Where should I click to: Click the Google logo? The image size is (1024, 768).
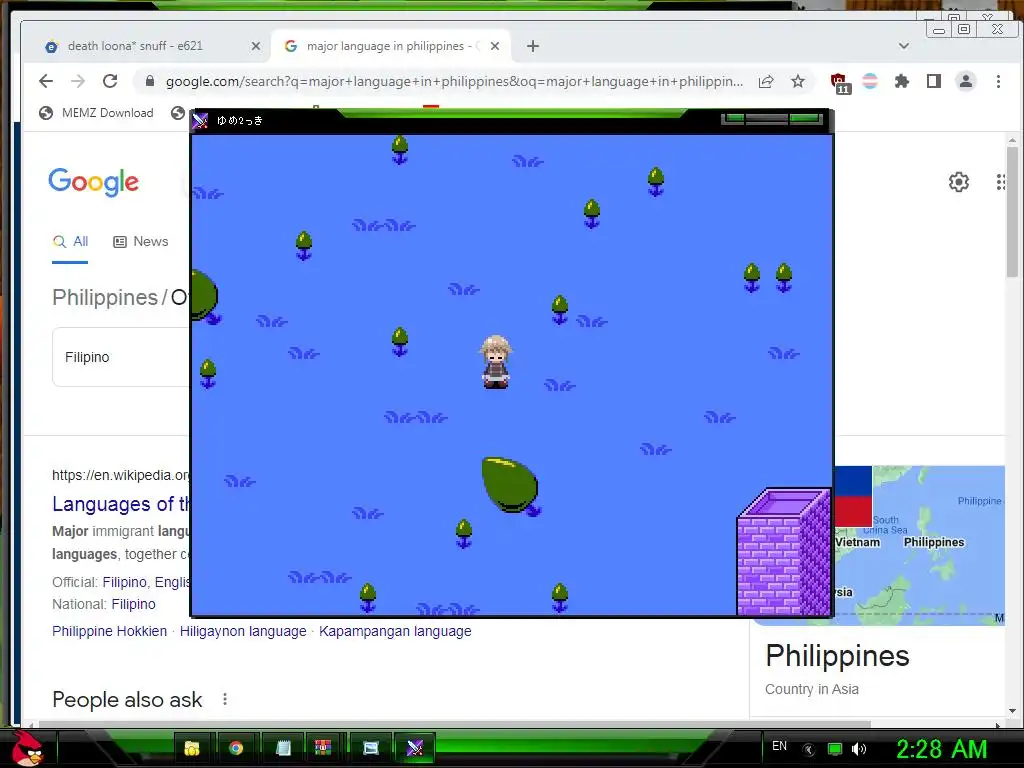point(93,182)
